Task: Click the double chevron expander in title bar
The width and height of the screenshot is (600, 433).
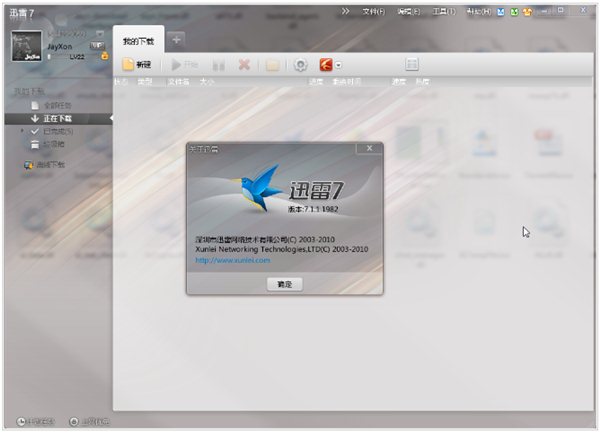Action: [x=345, y=11]
